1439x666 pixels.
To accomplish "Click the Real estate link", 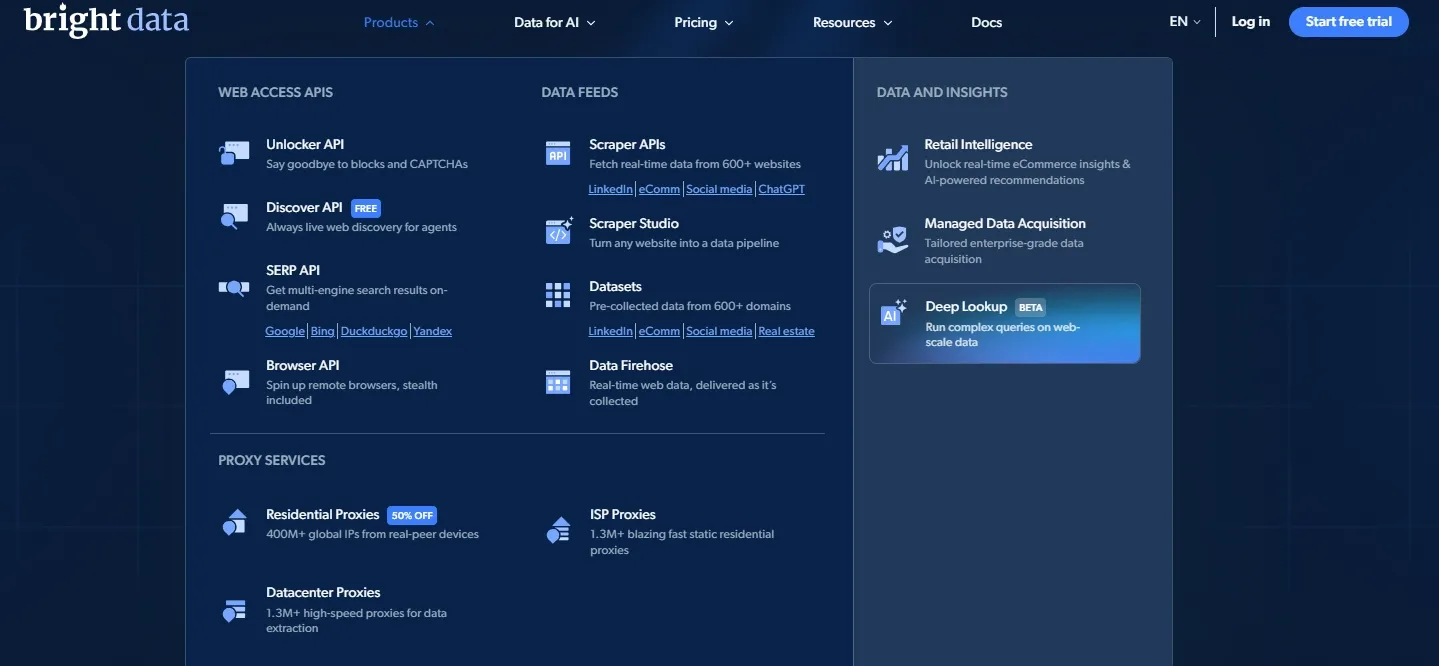I will point(787,331).
